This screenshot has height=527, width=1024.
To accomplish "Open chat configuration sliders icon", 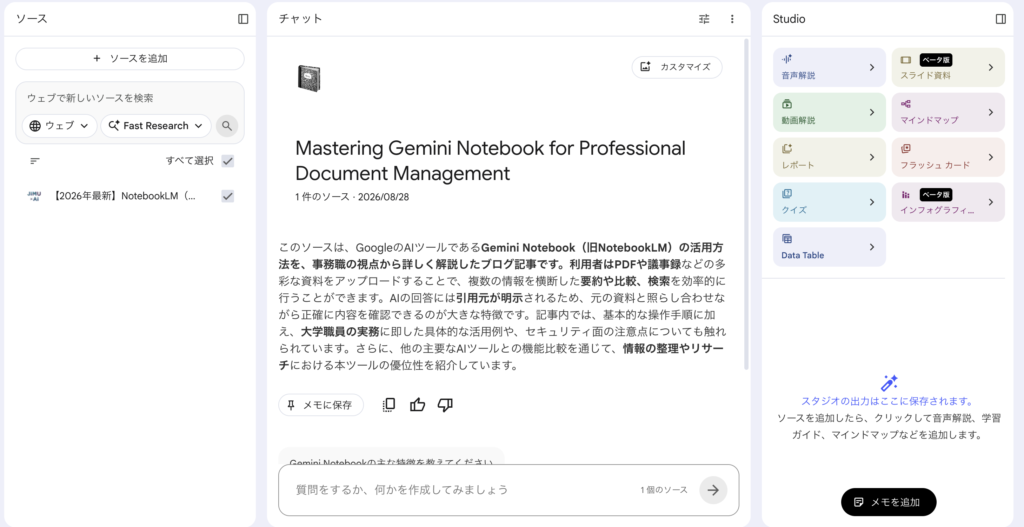I will (x=704, y=19).
